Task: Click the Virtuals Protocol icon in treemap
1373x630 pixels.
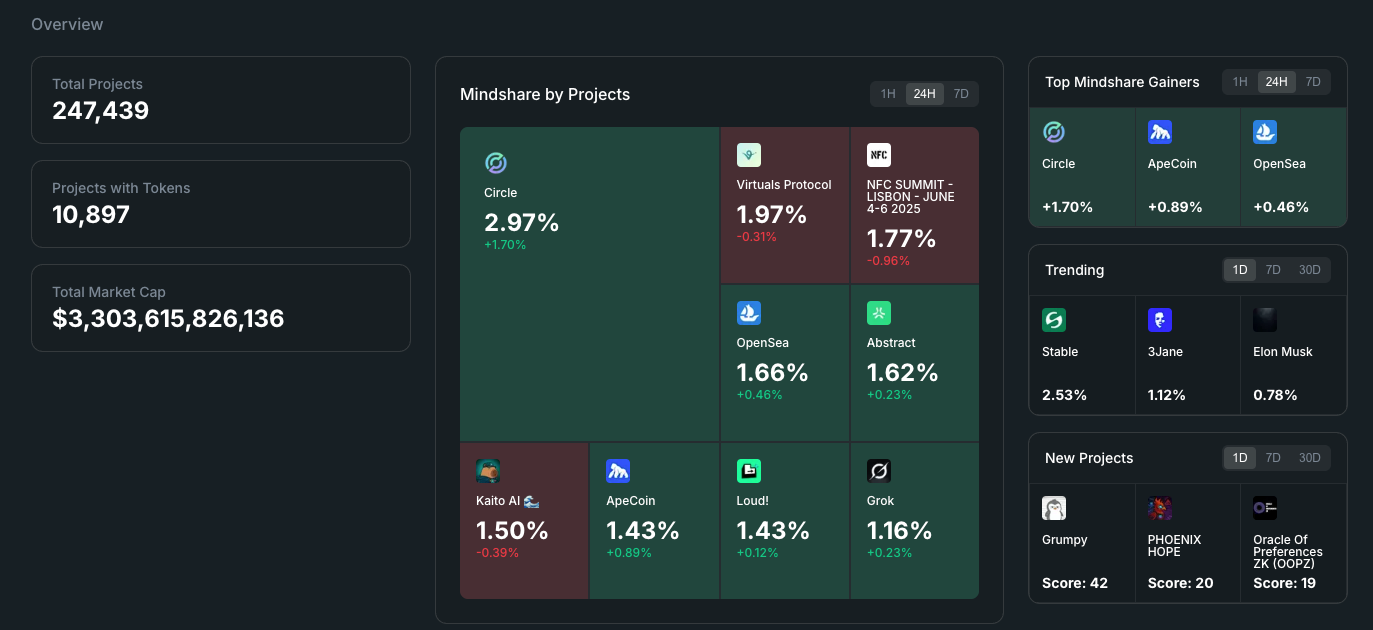Action: (x=749, y=155)
